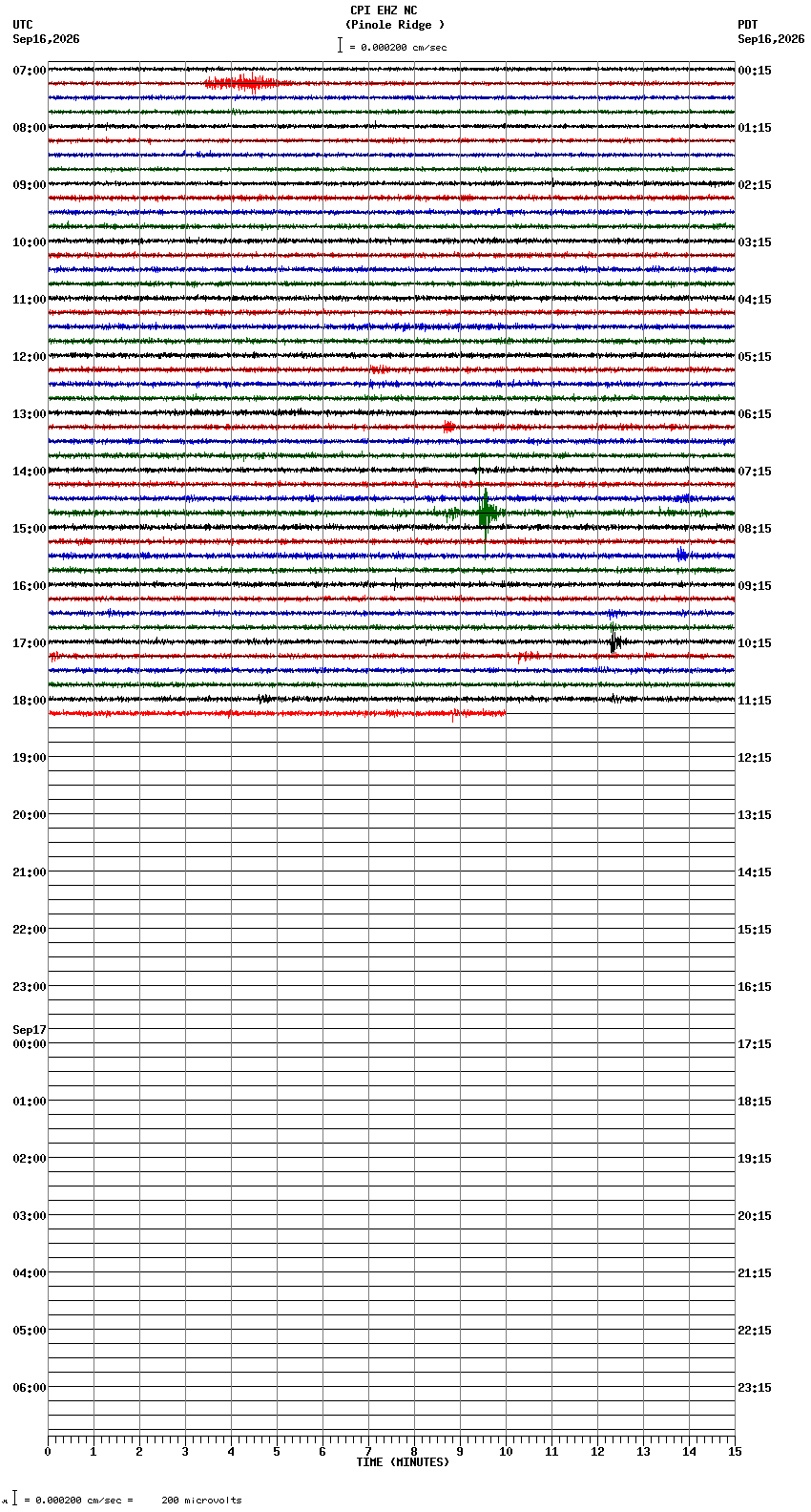Click the 0 minute axis tick label
The height and width of the screenshot is (1512, 811).
coord(48,1452)
